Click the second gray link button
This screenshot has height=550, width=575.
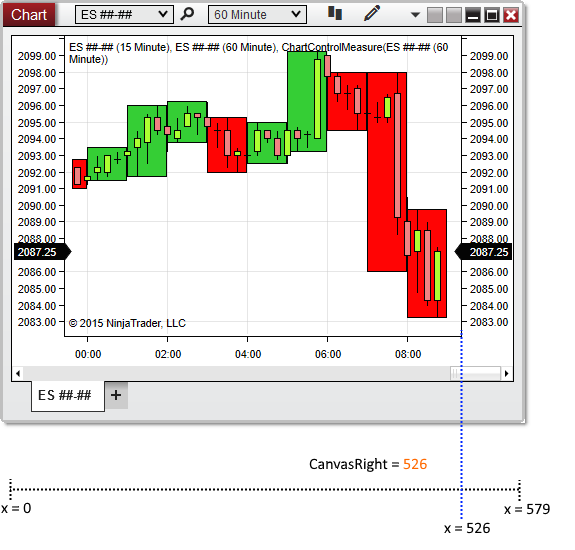tap(454, 15)
